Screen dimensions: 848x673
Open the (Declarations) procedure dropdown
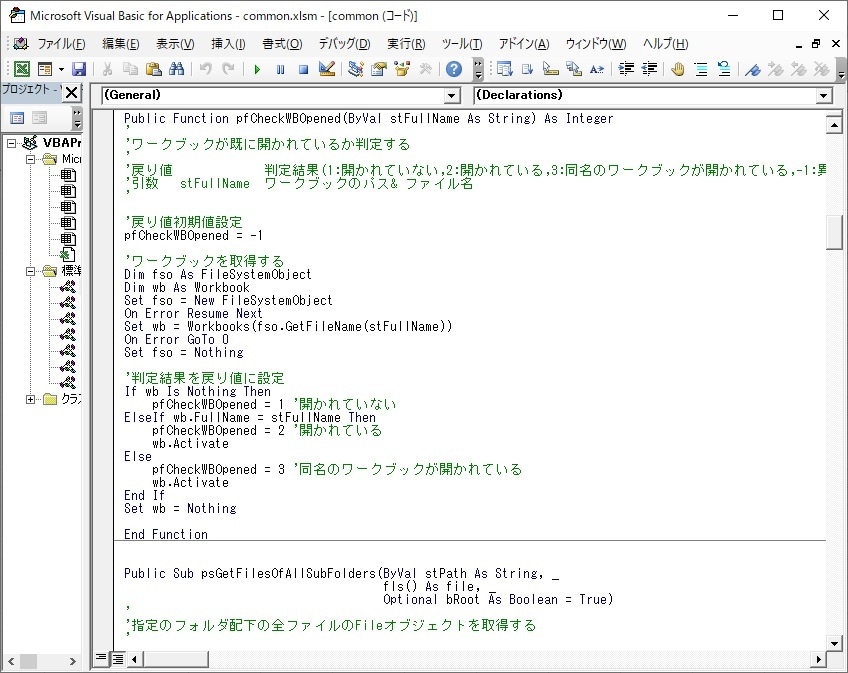(x=823, y=96)
